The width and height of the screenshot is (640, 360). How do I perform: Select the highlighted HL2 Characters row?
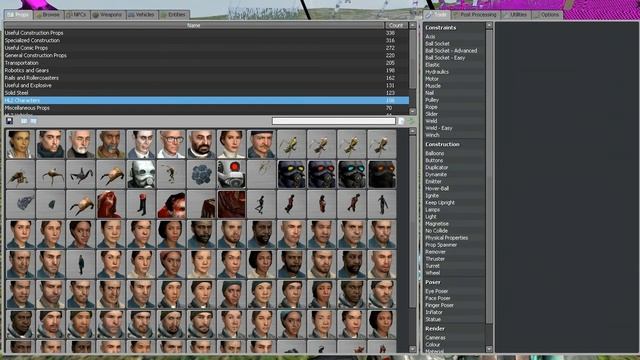tap(206, 100)
